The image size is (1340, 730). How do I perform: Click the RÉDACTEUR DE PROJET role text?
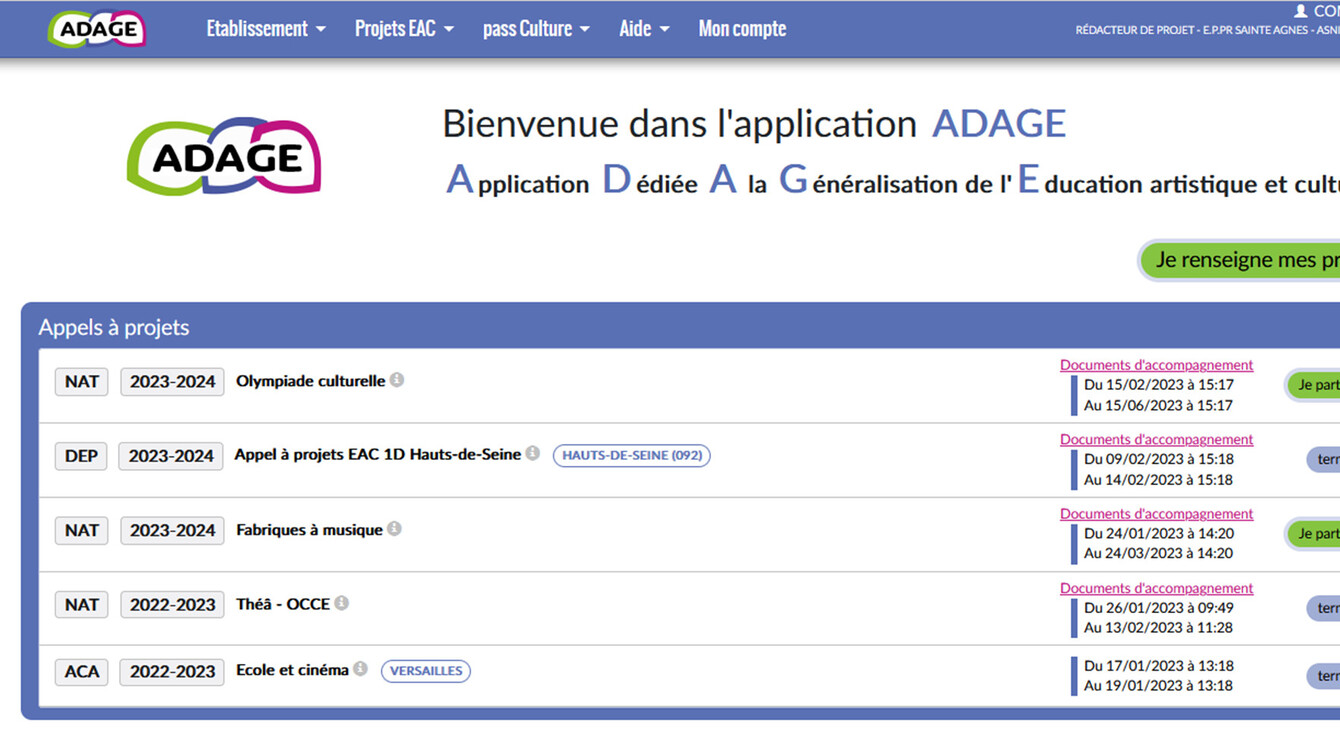pos(1135,30)
